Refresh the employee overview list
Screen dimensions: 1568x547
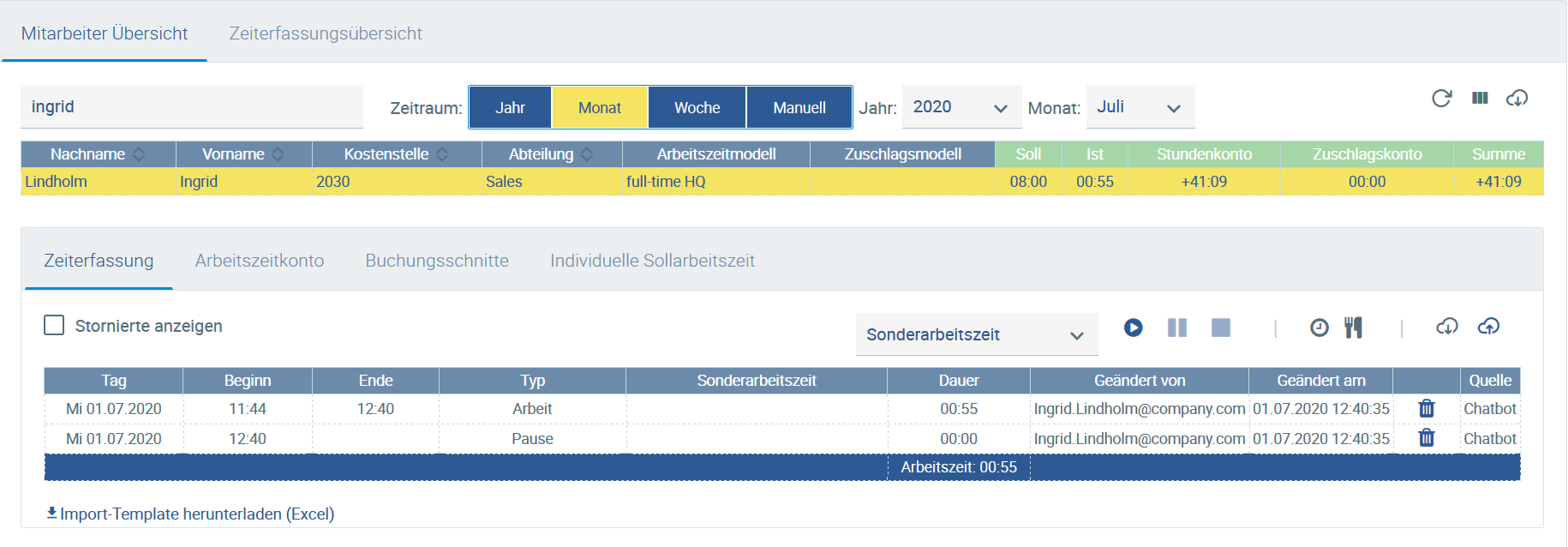click(x=1442, y=99)
